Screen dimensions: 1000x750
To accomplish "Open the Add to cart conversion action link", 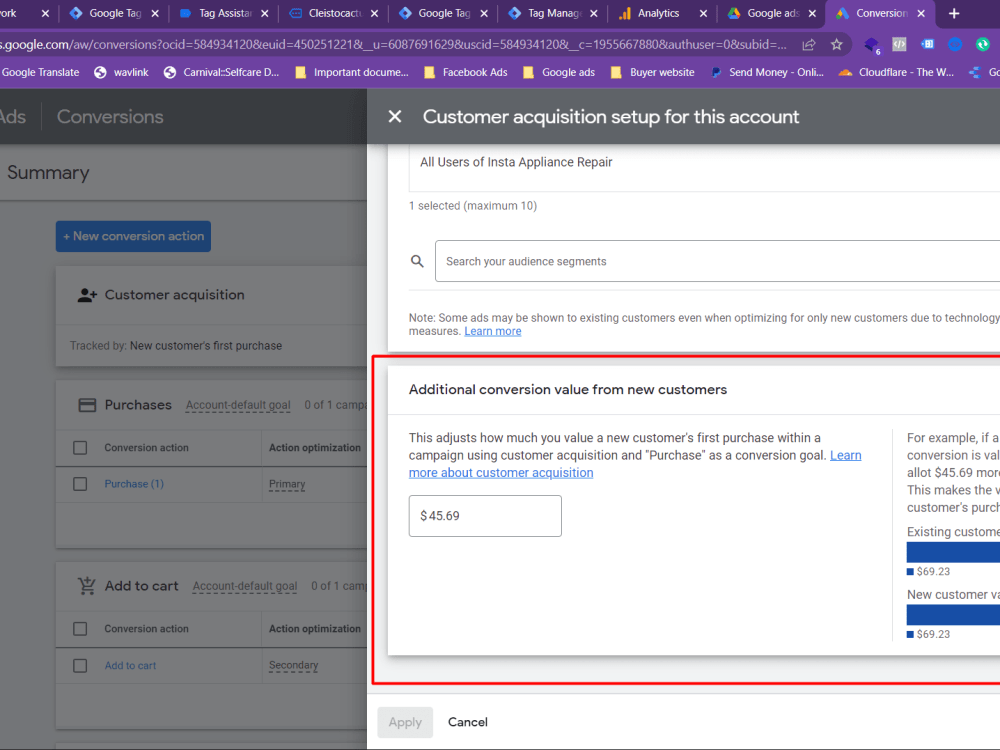I will click(130, 666).
